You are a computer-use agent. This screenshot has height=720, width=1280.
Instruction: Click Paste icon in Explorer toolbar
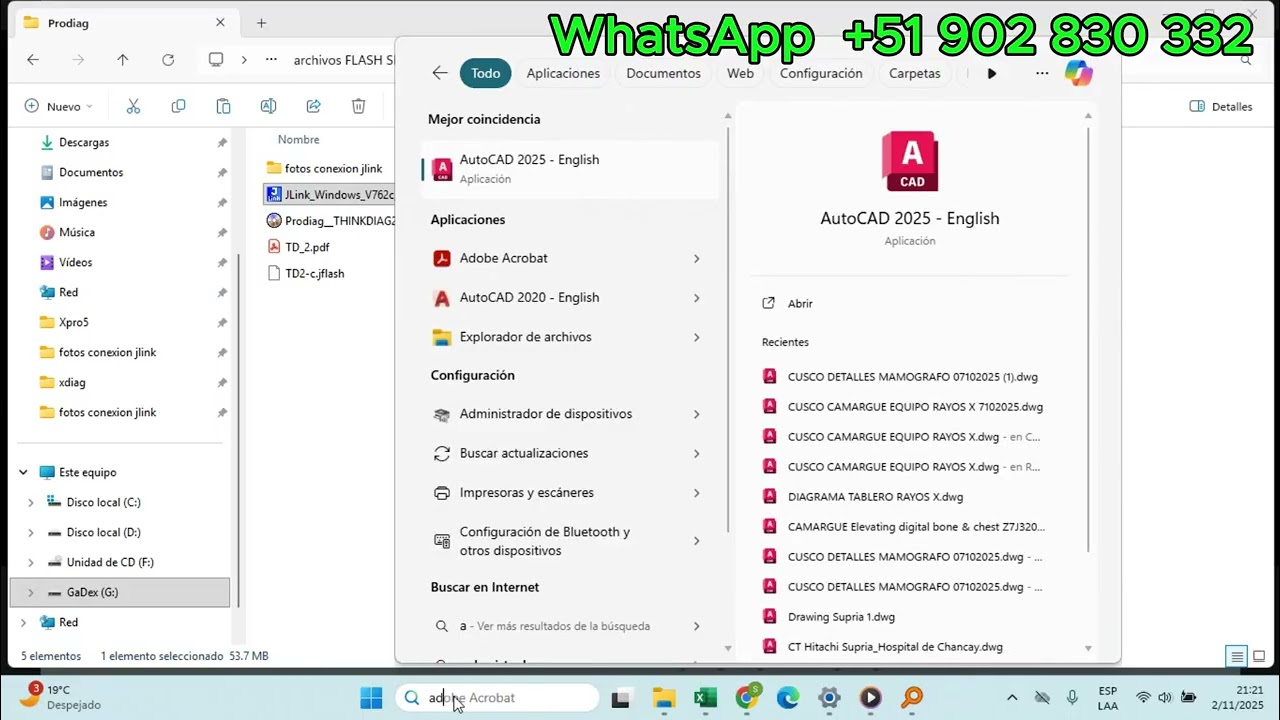(x=223, y=106)
